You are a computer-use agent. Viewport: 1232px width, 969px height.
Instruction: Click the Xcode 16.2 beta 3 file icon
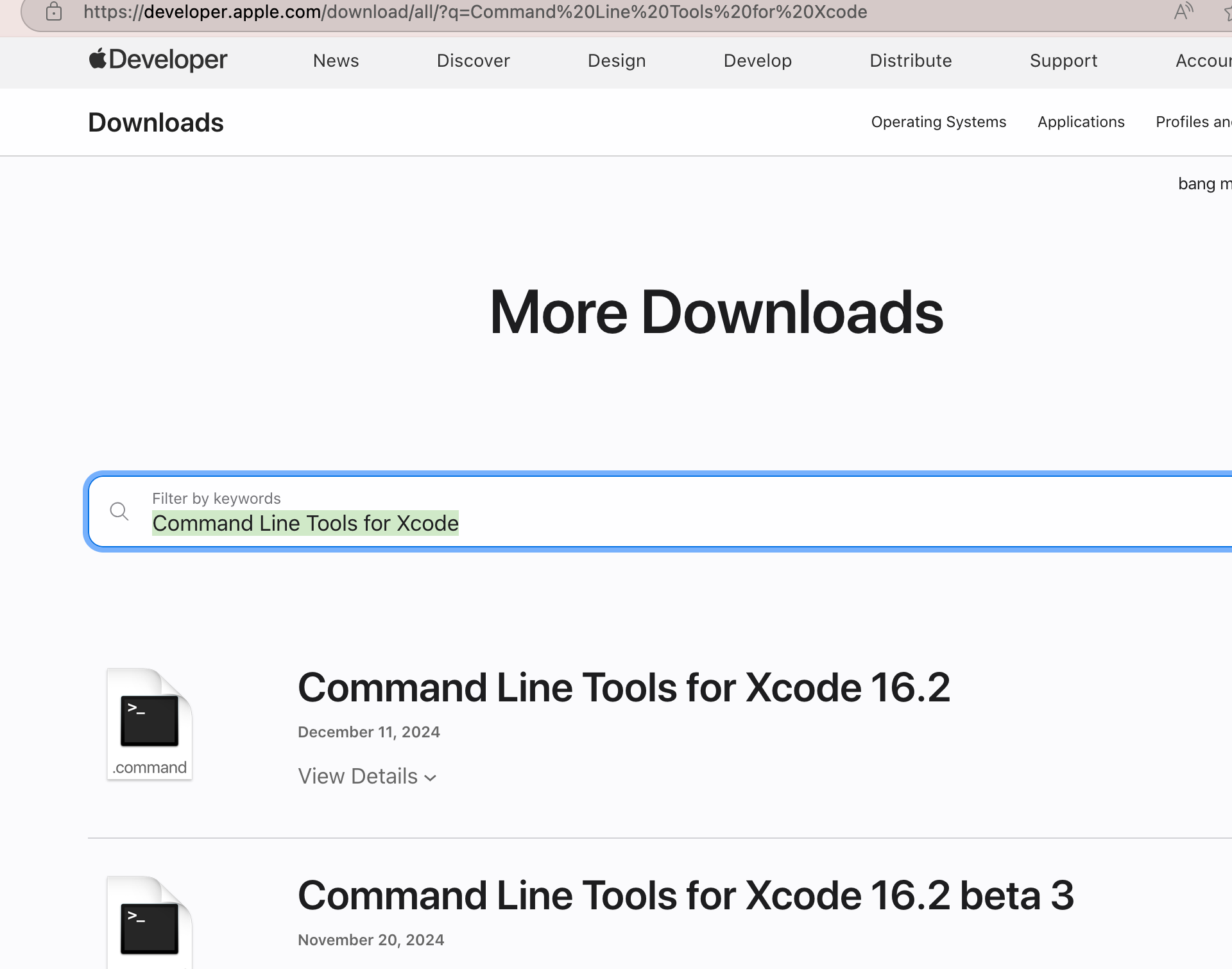[x=150, y=924]
